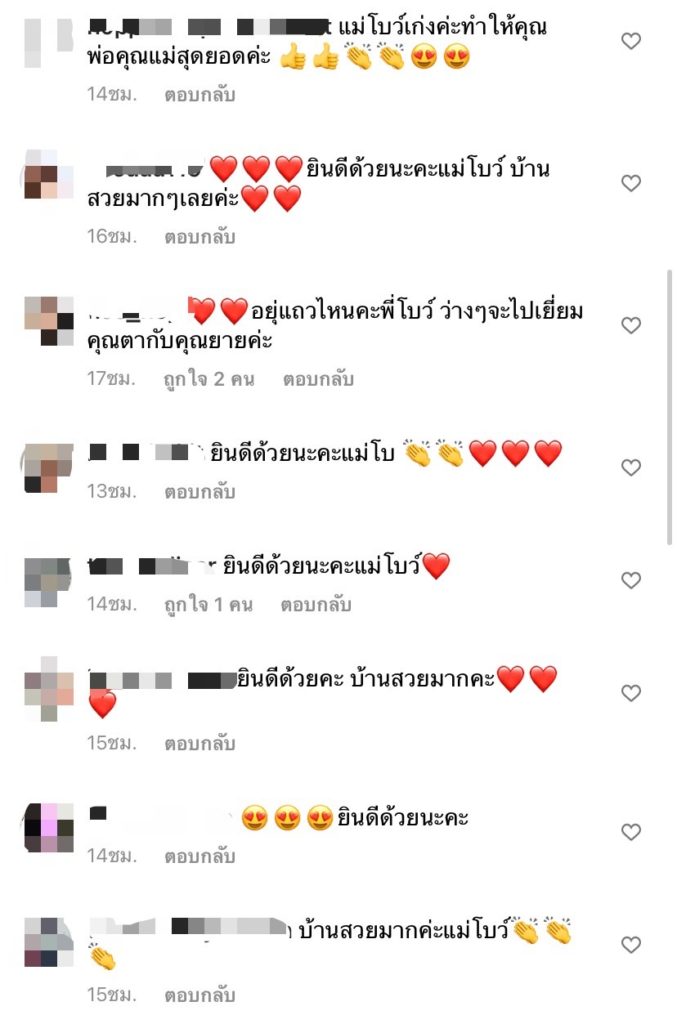The image size is (677, 1024).
Task: Reply to the 13ชม. comment
Action: click(x=199, y=492)
